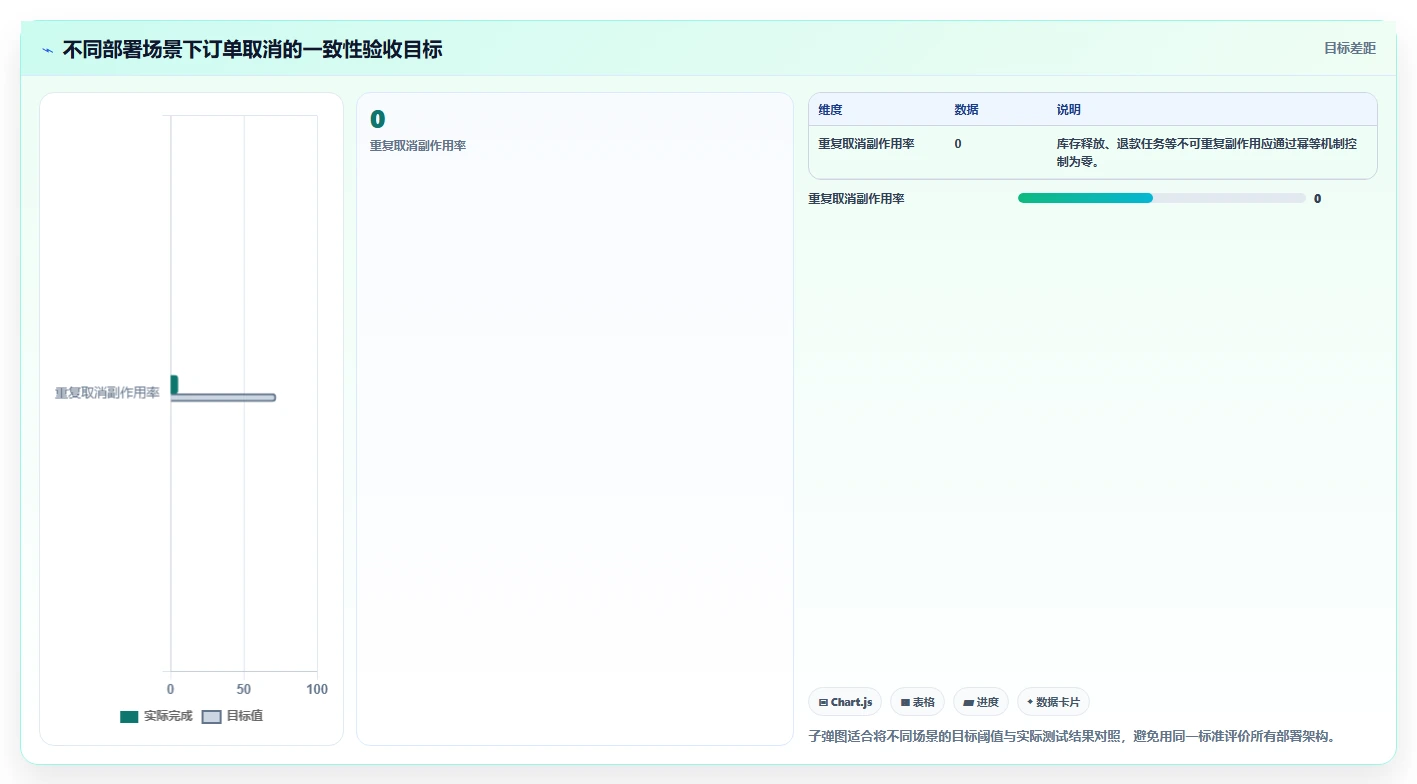Click the progress value 0 beside the bar

tap(1317, 199)
